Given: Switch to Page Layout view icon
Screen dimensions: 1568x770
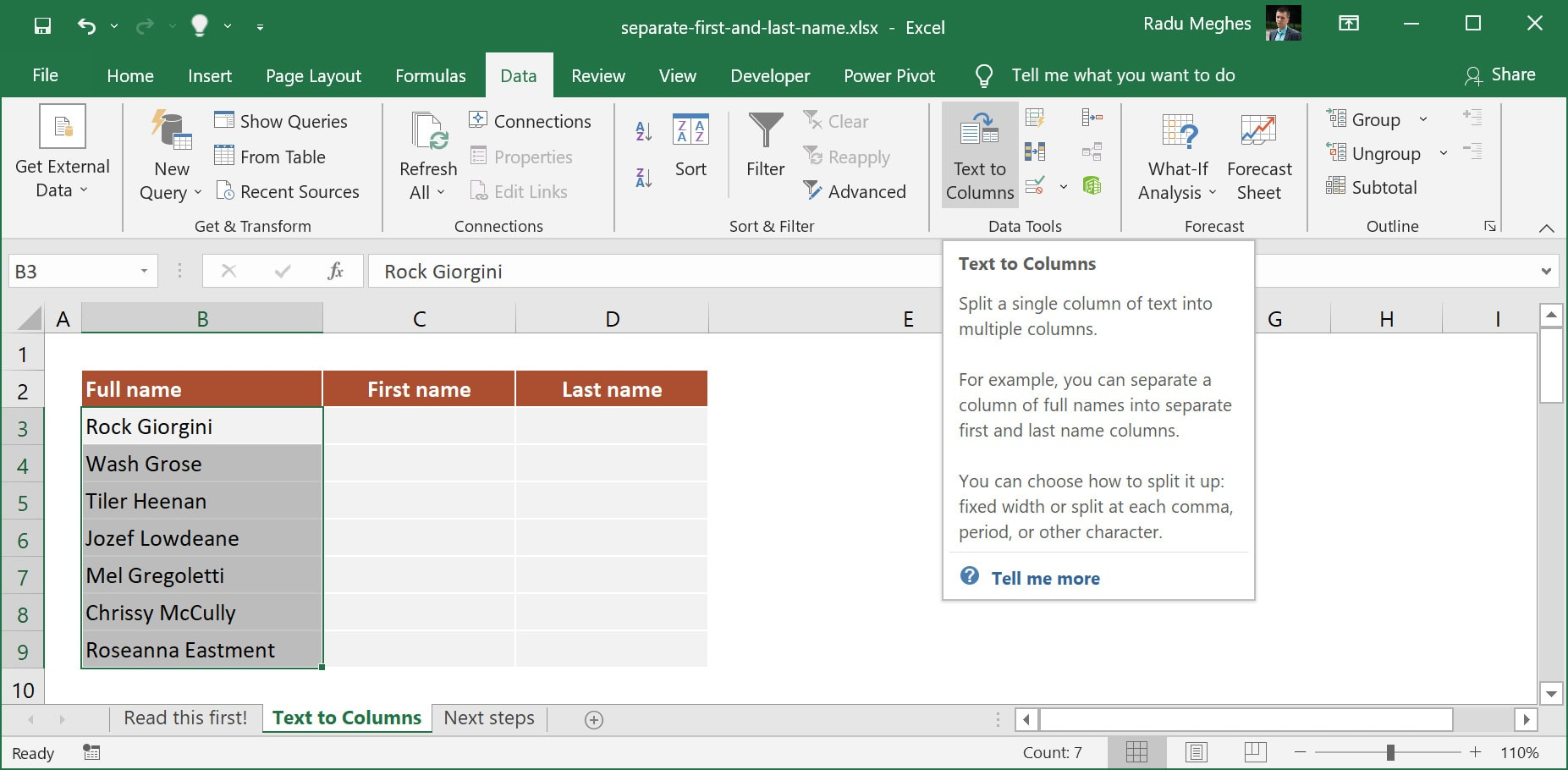Looking at the screenshot, I should coord(1197,751).
